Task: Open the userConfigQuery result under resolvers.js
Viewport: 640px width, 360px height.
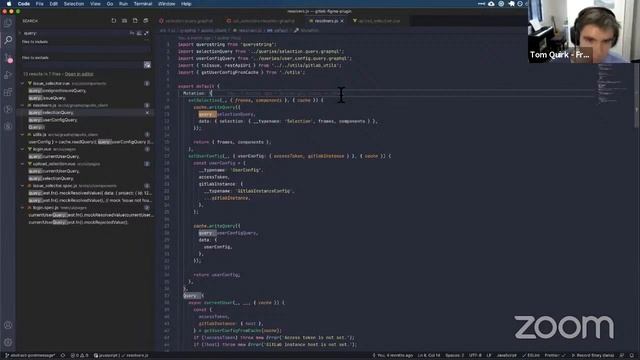Action: tap(53, 120)
